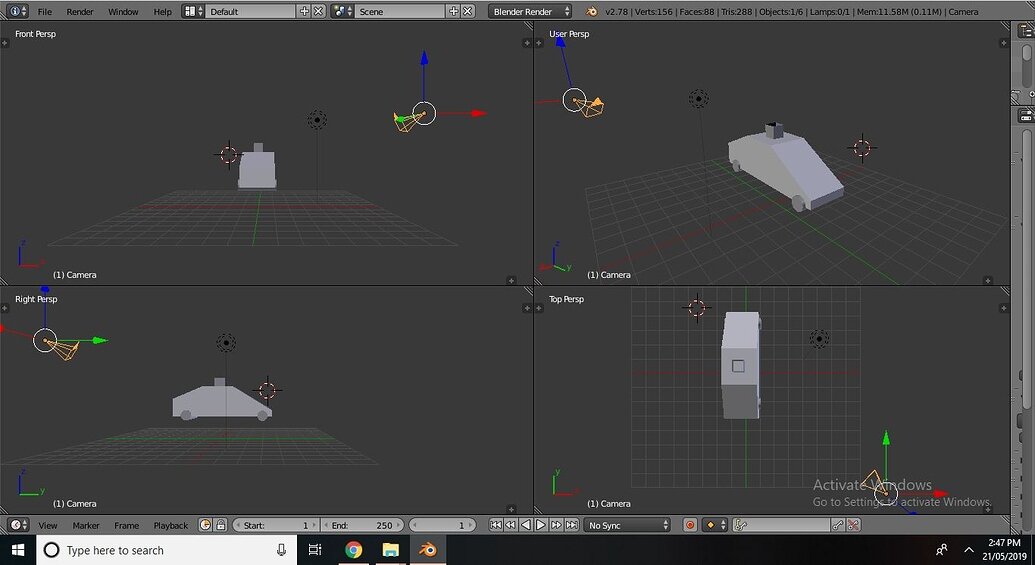Jump to the last frame

pos(572,525)
